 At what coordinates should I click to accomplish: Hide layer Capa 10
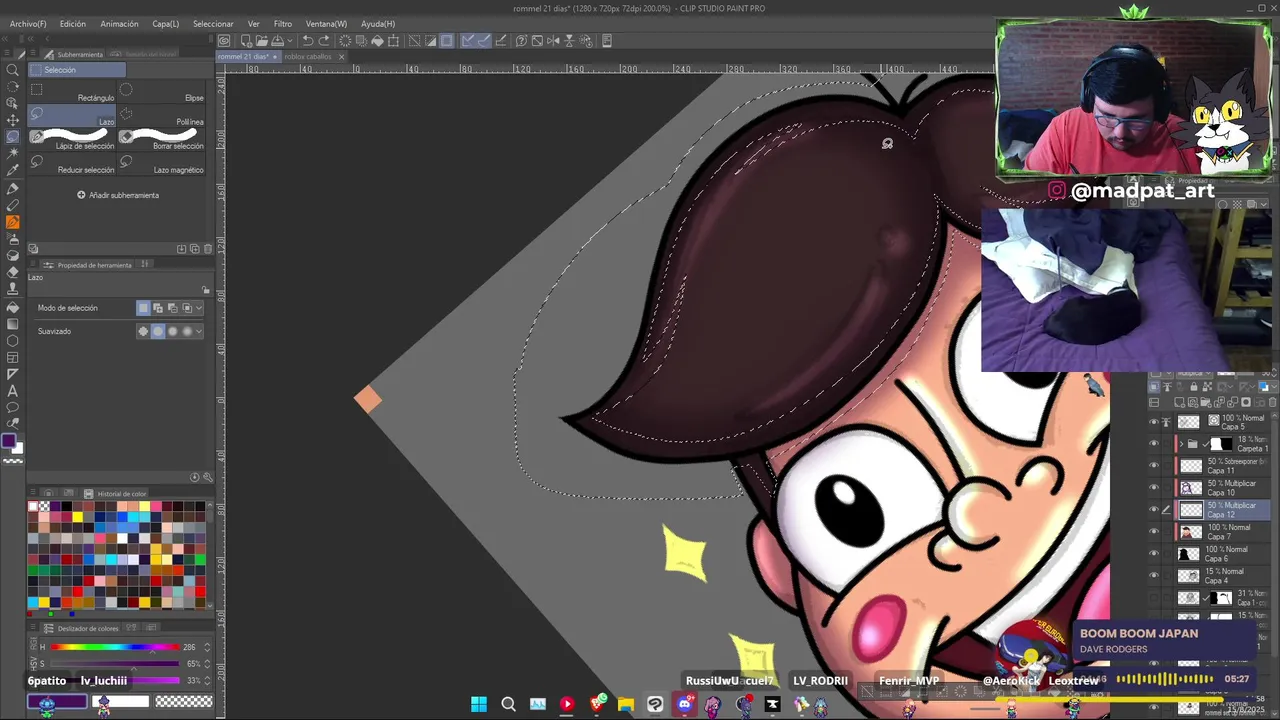tap(1153, 488)
